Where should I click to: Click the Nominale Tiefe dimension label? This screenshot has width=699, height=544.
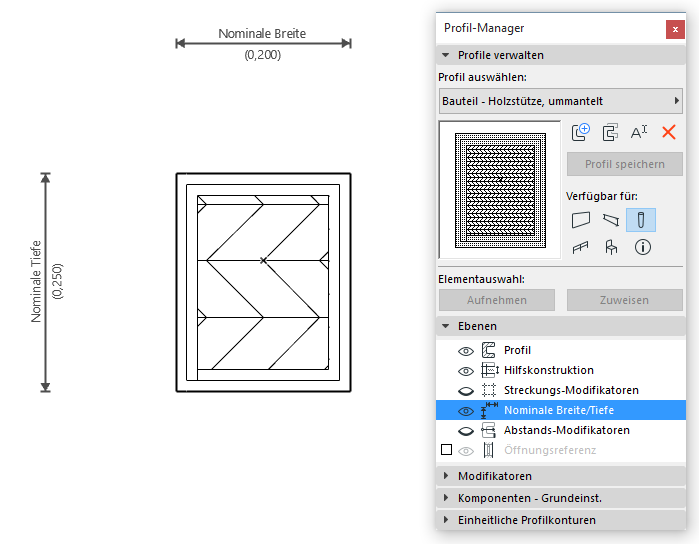tap(36, 281)
